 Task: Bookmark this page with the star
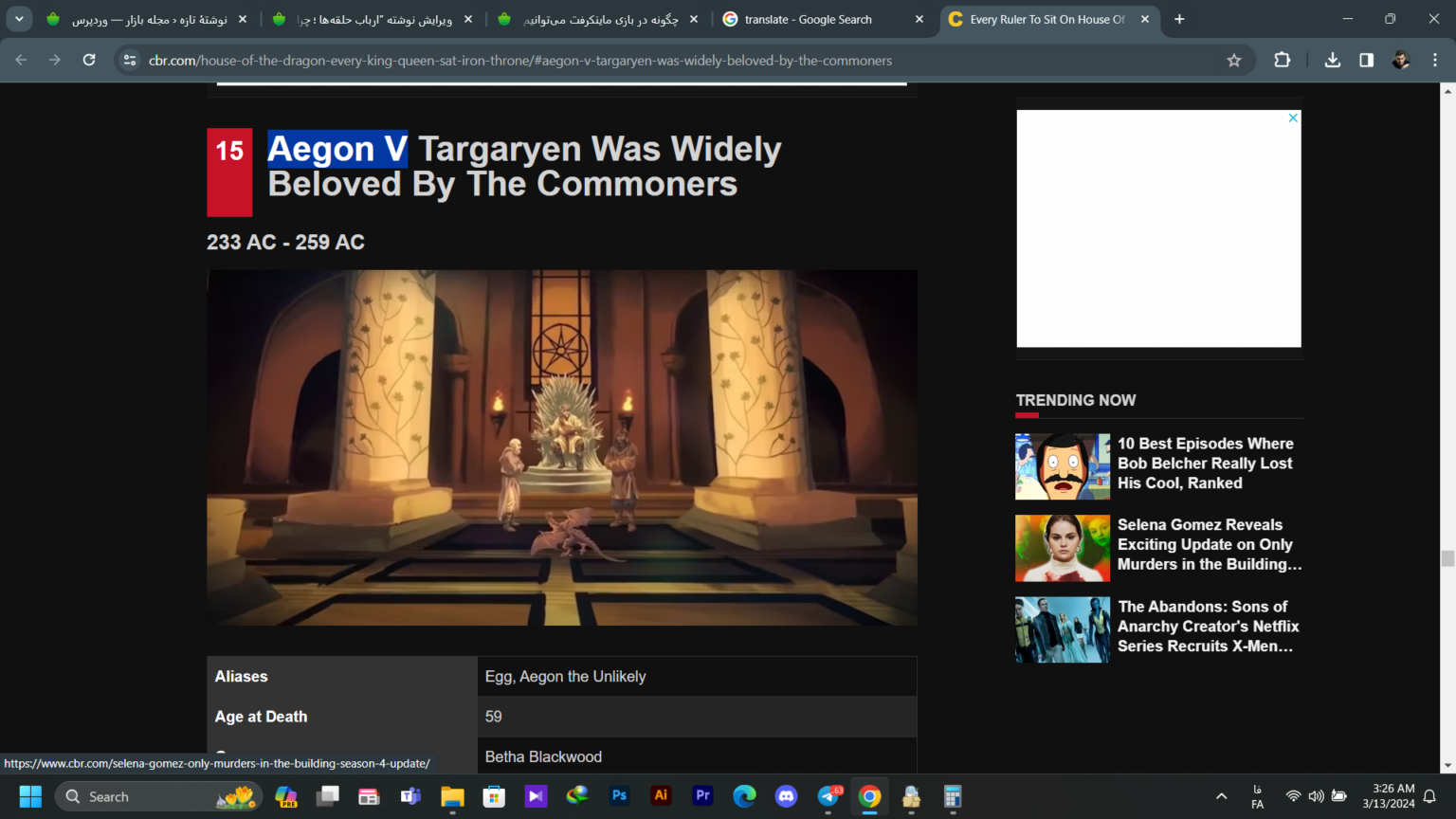(1234, 60)
